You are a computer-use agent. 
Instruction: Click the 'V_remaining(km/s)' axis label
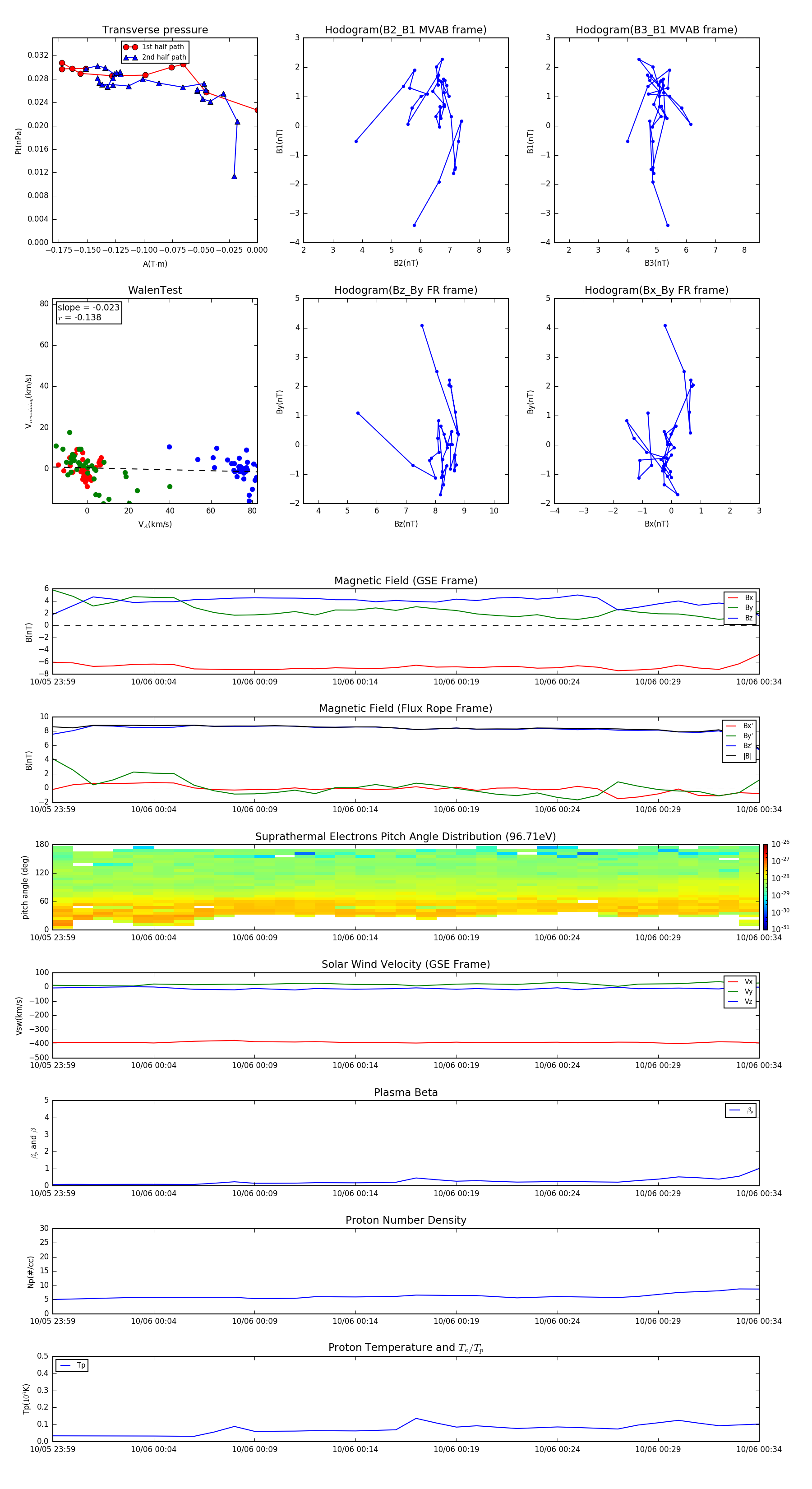point(28,401)
